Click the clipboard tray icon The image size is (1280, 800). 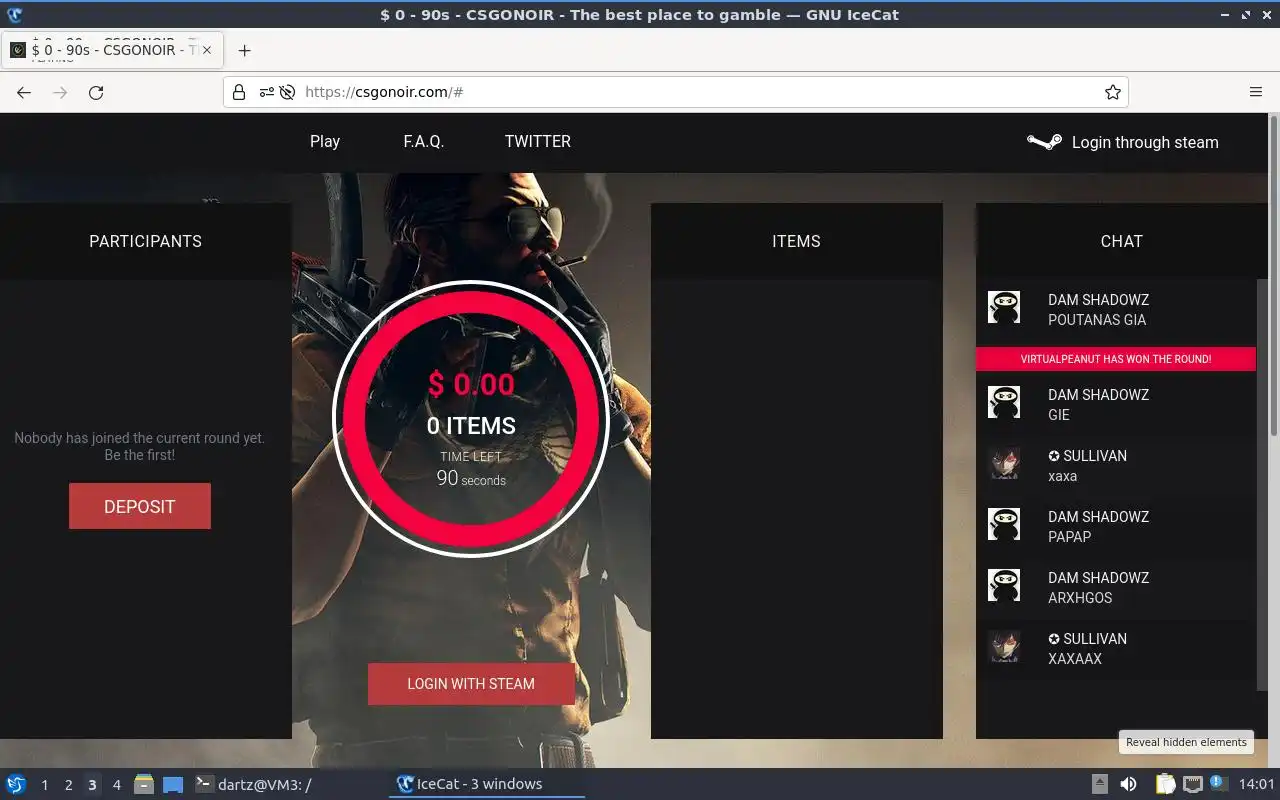pyautogui.click(x=1165, y=784)
